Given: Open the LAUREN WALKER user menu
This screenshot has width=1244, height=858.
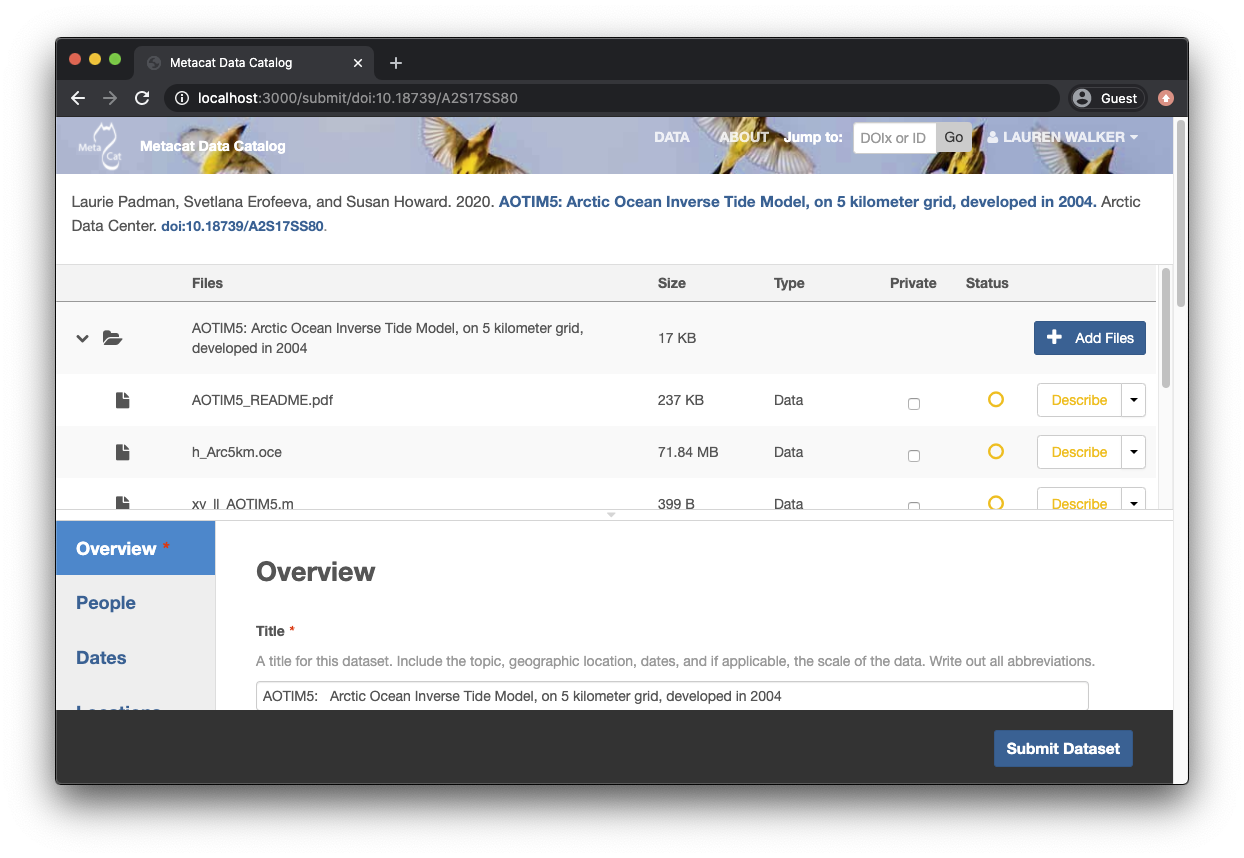Looking at the screenshot, I should coord(1063,137).
